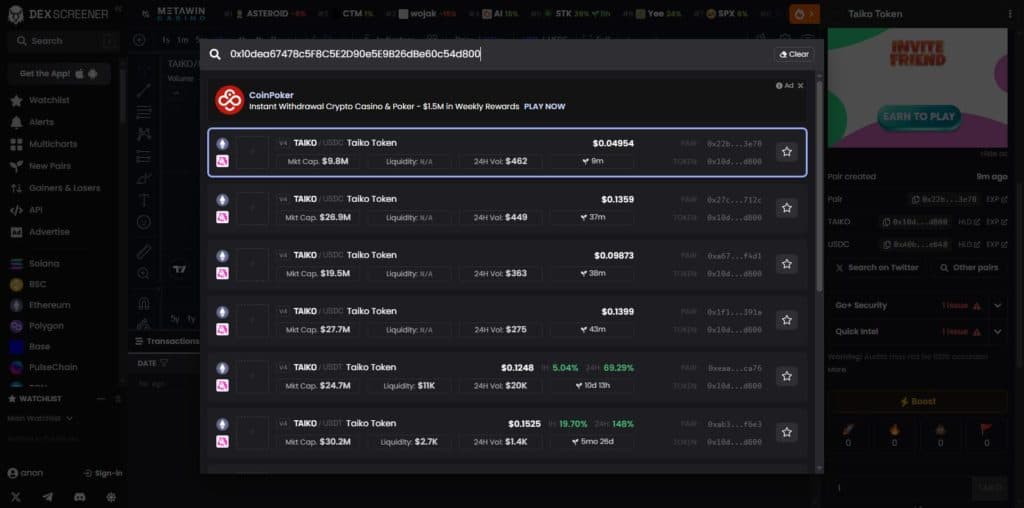This screenshot has width=1024, height=508.
Task: Select the Solana chain
Action: [x=44, y=264]
